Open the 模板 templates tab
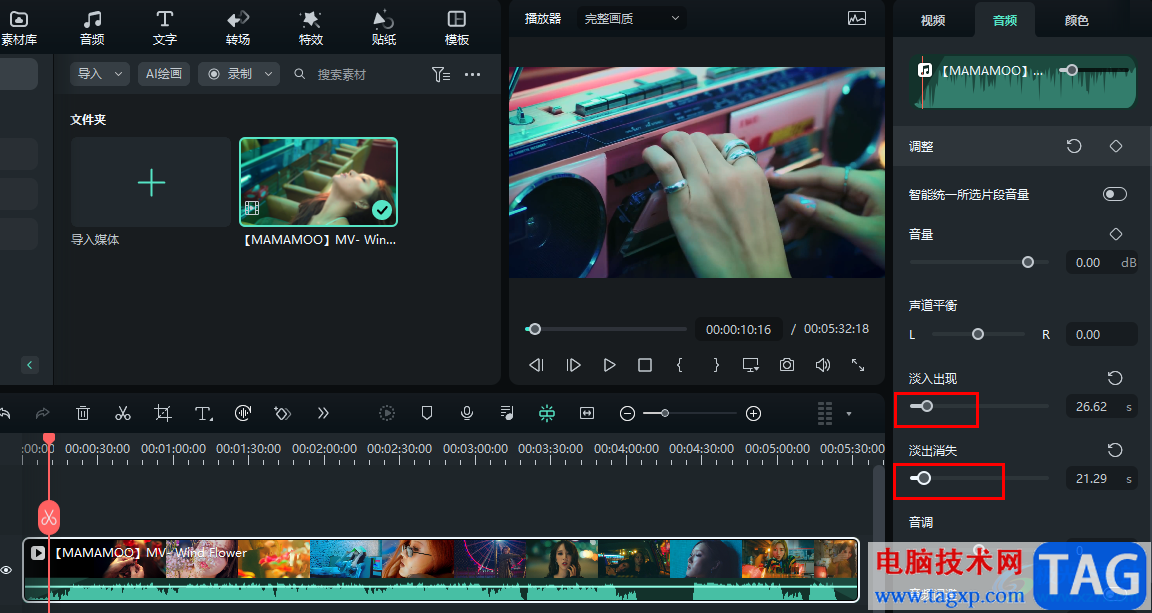This screenshot has height=613, width=1152. click(457, 28)
